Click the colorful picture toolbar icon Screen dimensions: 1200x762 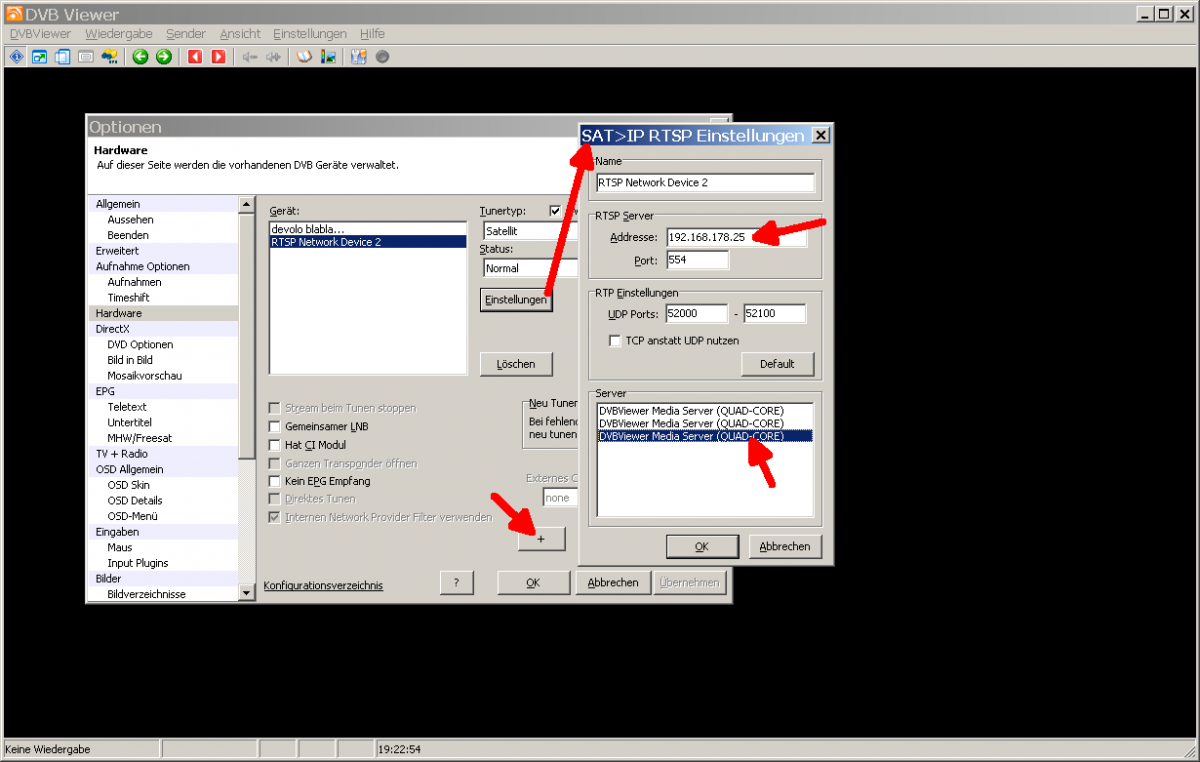(x=328, y=57)
